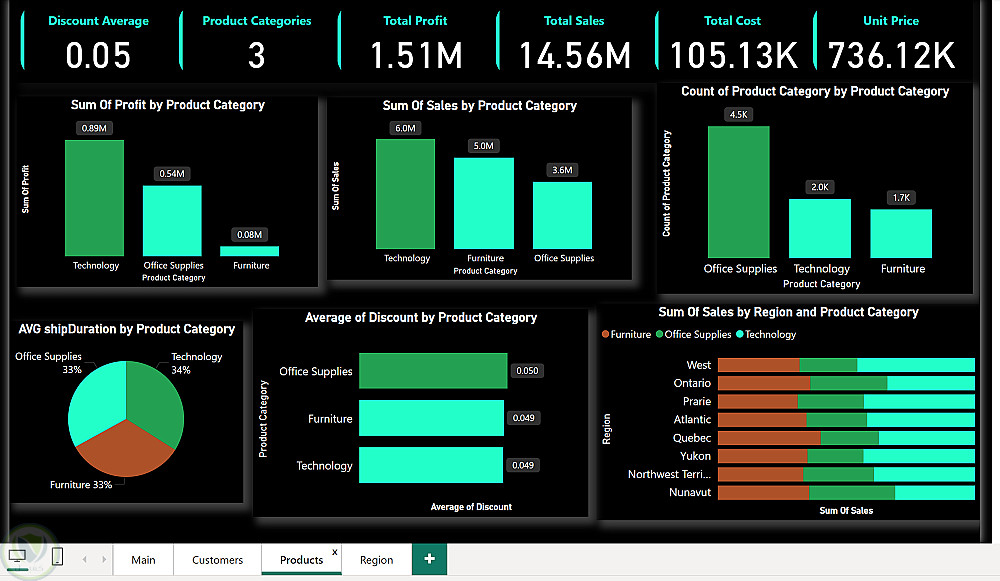Click the 0.54M data label

coord(172,173)
